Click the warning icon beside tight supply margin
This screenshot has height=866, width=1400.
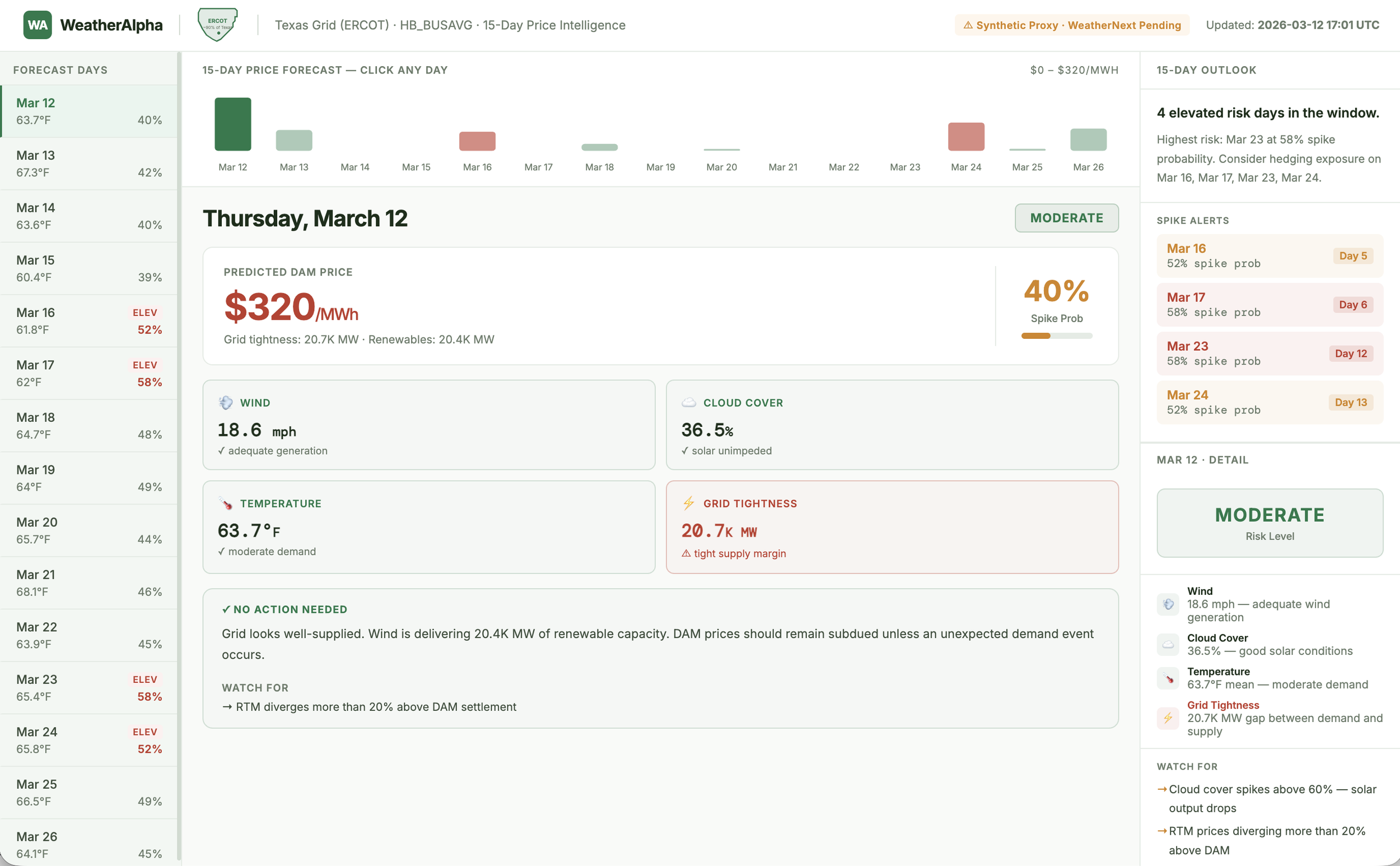coord(687,553)
